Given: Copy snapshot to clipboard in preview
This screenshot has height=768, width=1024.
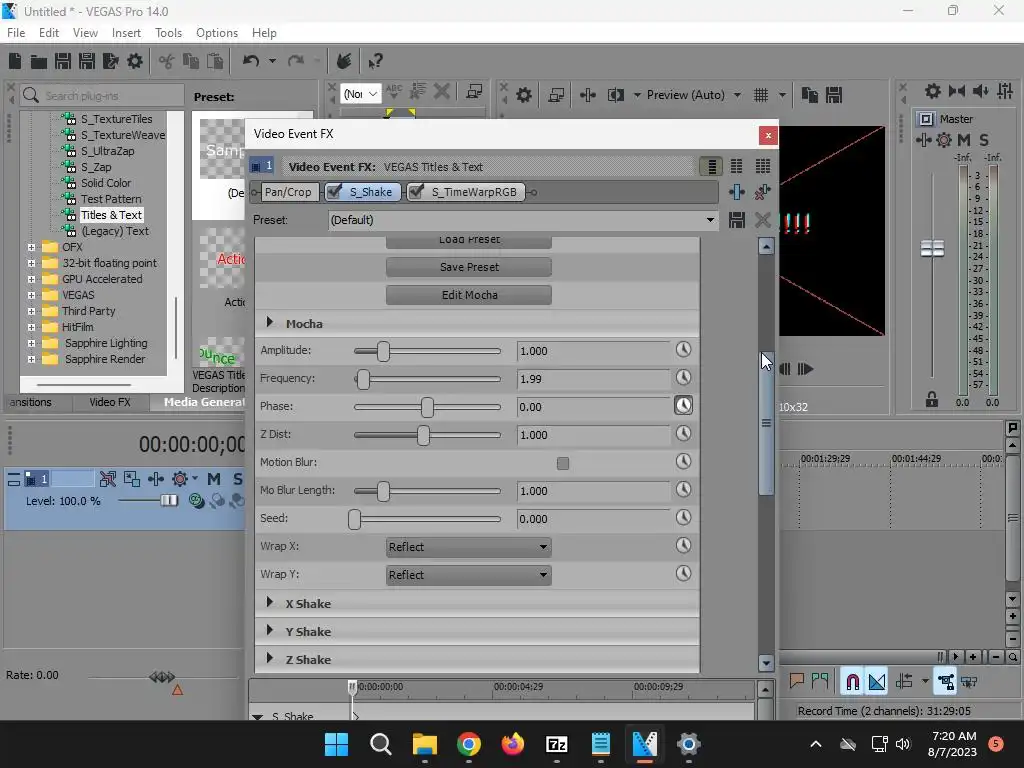Looking at the screenshot, I should point(810,95).
